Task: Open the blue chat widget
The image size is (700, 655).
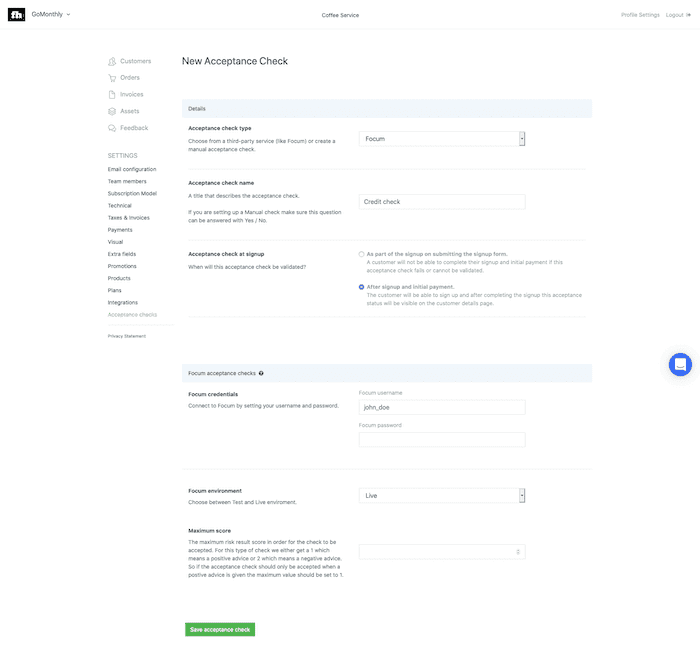Action: [x=680, y=364]
